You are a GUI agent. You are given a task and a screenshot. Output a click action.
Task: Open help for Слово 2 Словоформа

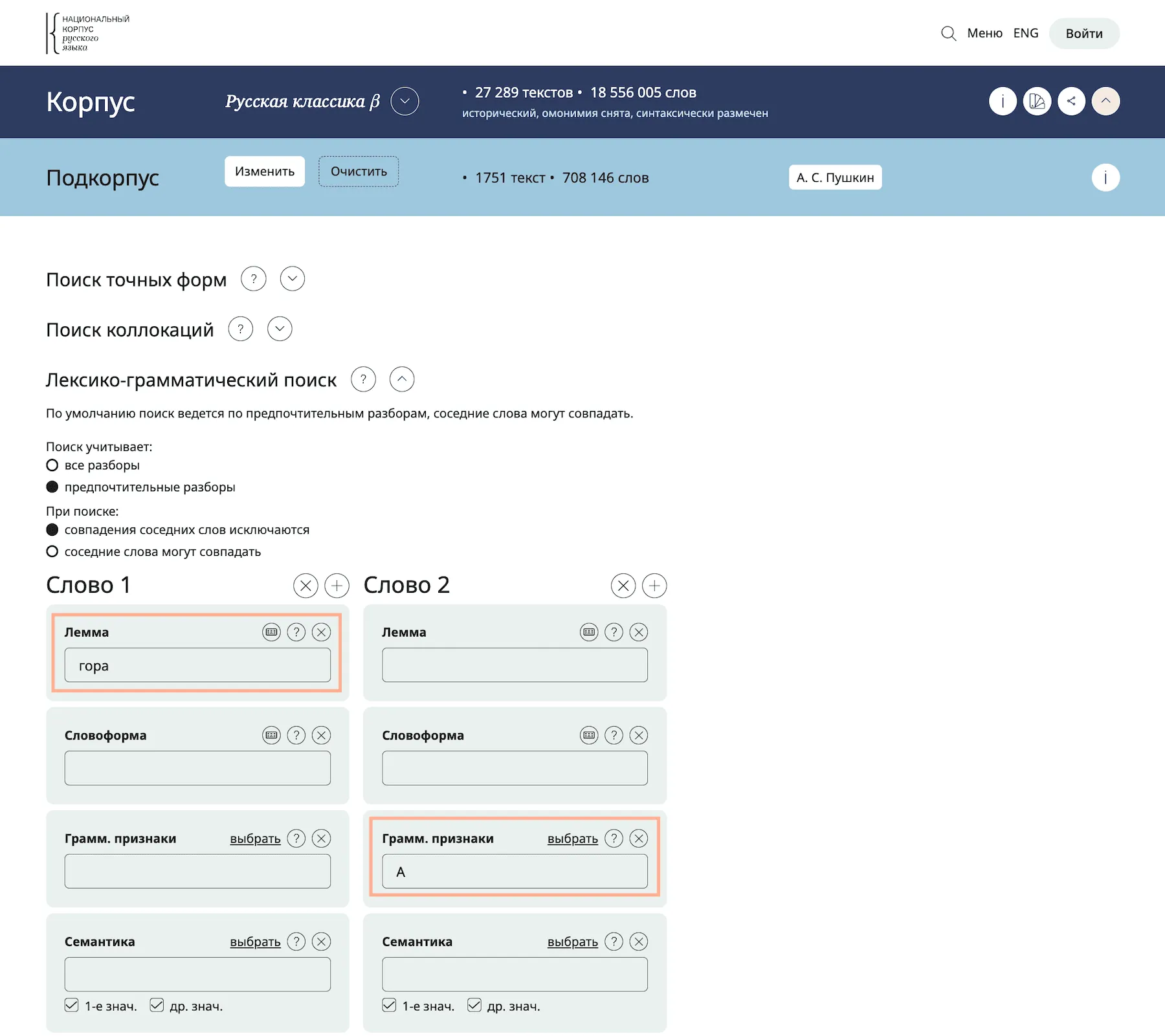pyautogui.click(x=614, y=735)
